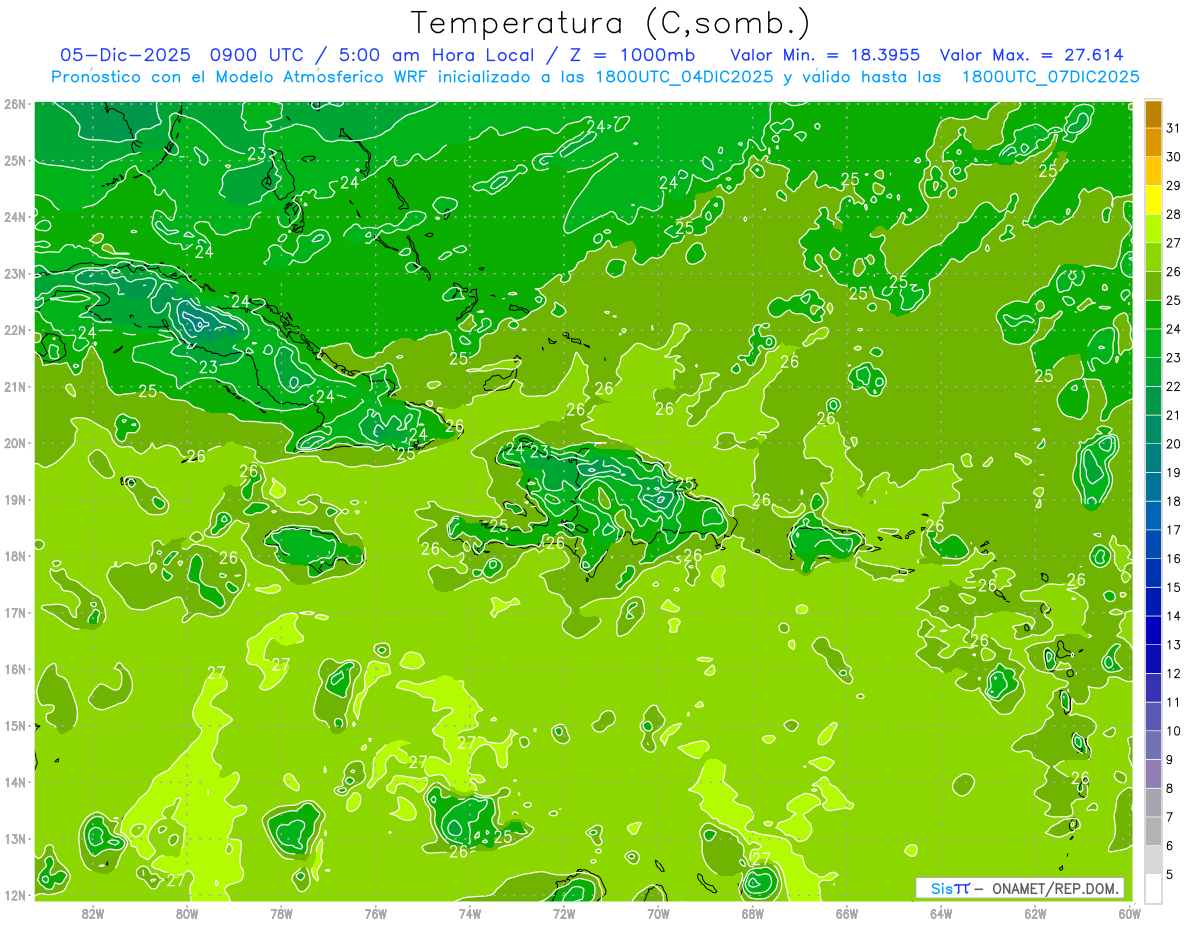Click the '74W' longitude axis label
This screenshot has width=1200, height=927.
tap(469, 913)
